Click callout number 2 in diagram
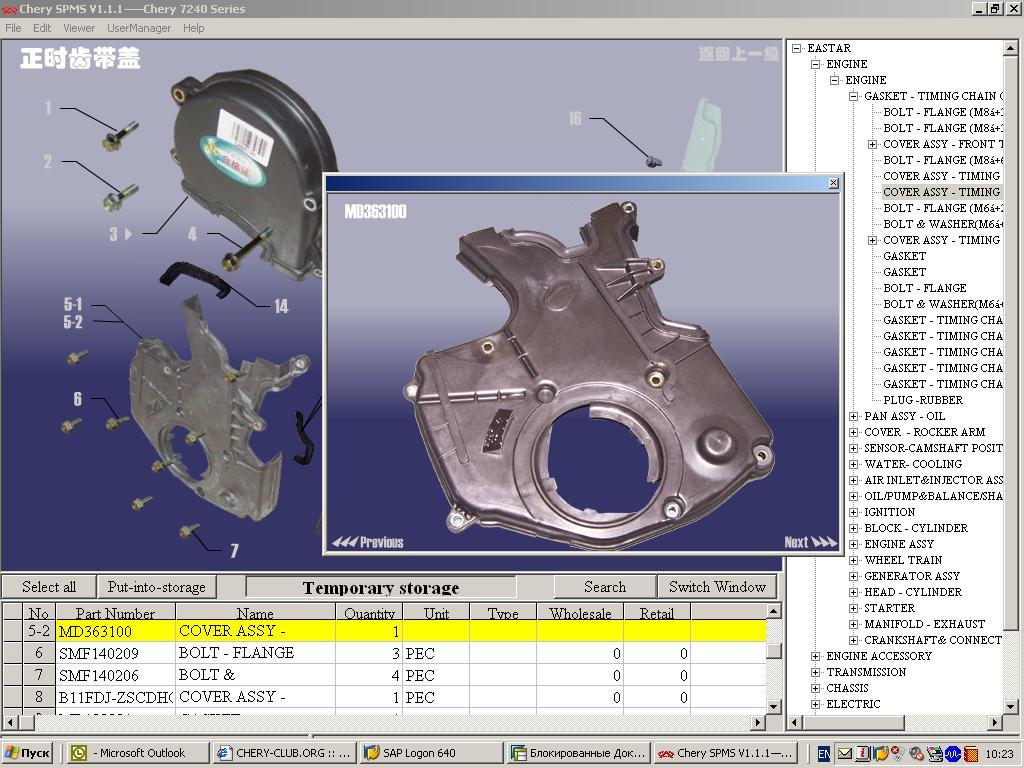This screenshot has width=1024, height=768. point(48,161)
